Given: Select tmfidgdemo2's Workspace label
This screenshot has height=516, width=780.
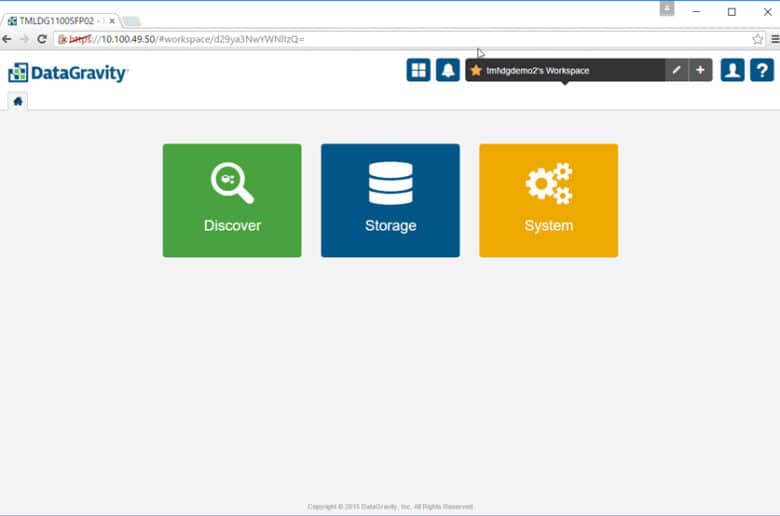Looking at the screenshot, I should click(538, 70).
